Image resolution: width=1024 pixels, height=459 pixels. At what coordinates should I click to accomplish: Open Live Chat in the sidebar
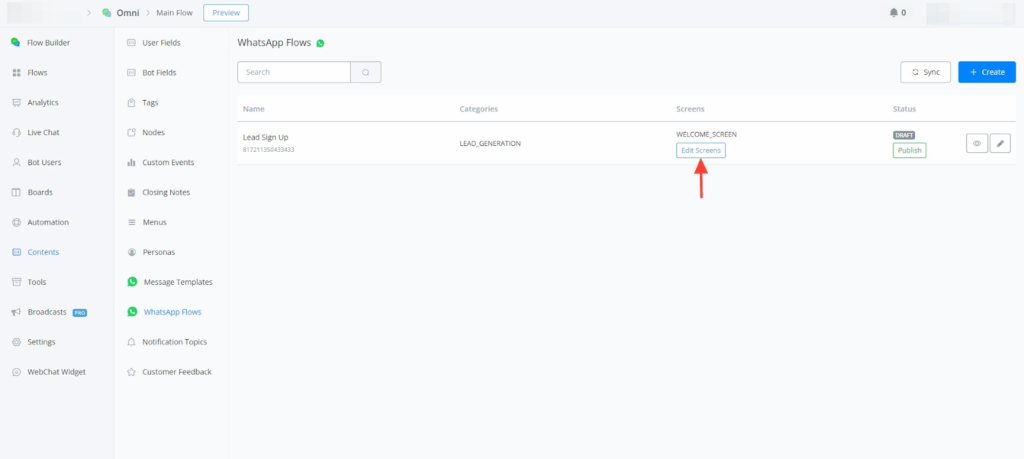click(x=43, y=132)
